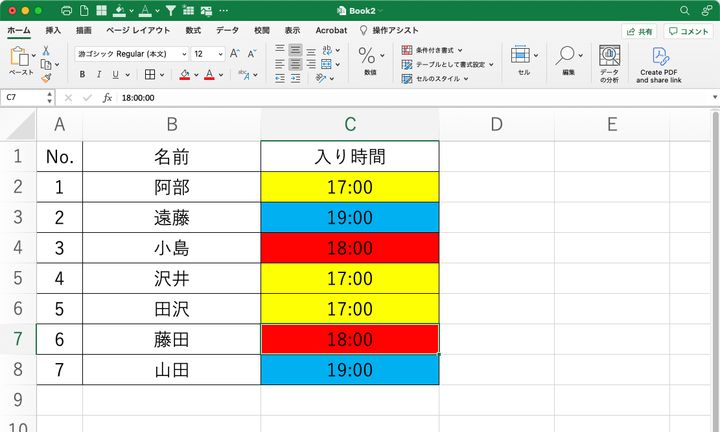
Task: Toggle bold formatting
Action: click(82, 74)
